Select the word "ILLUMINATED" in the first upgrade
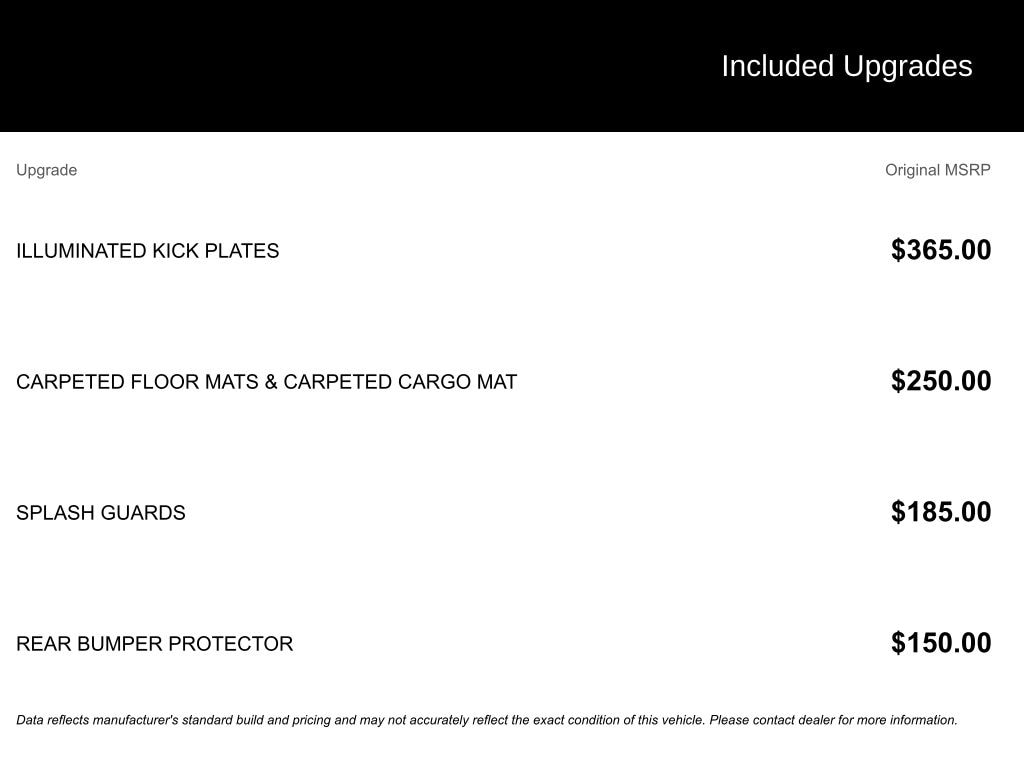This screenshot has width=1024, height=768. [81, 251]
